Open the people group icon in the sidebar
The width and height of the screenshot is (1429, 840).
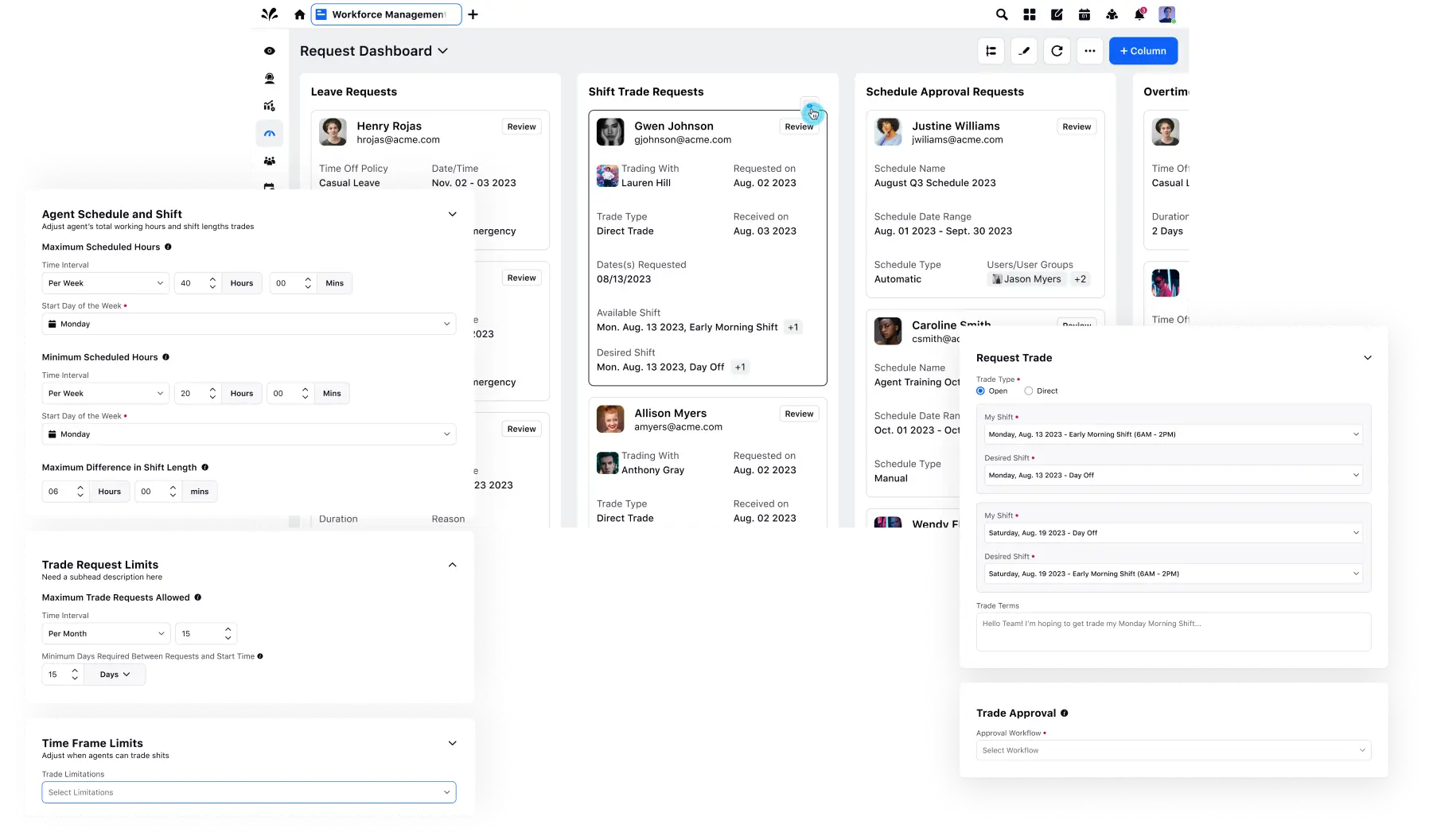tap(270, 161)
